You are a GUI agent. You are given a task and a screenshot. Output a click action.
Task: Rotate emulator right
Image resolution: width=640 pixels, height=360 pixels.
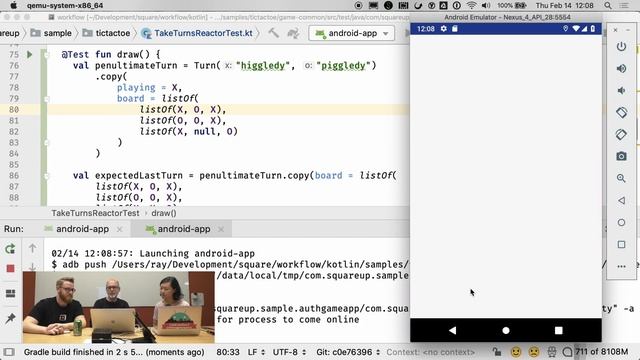point(621,134)
